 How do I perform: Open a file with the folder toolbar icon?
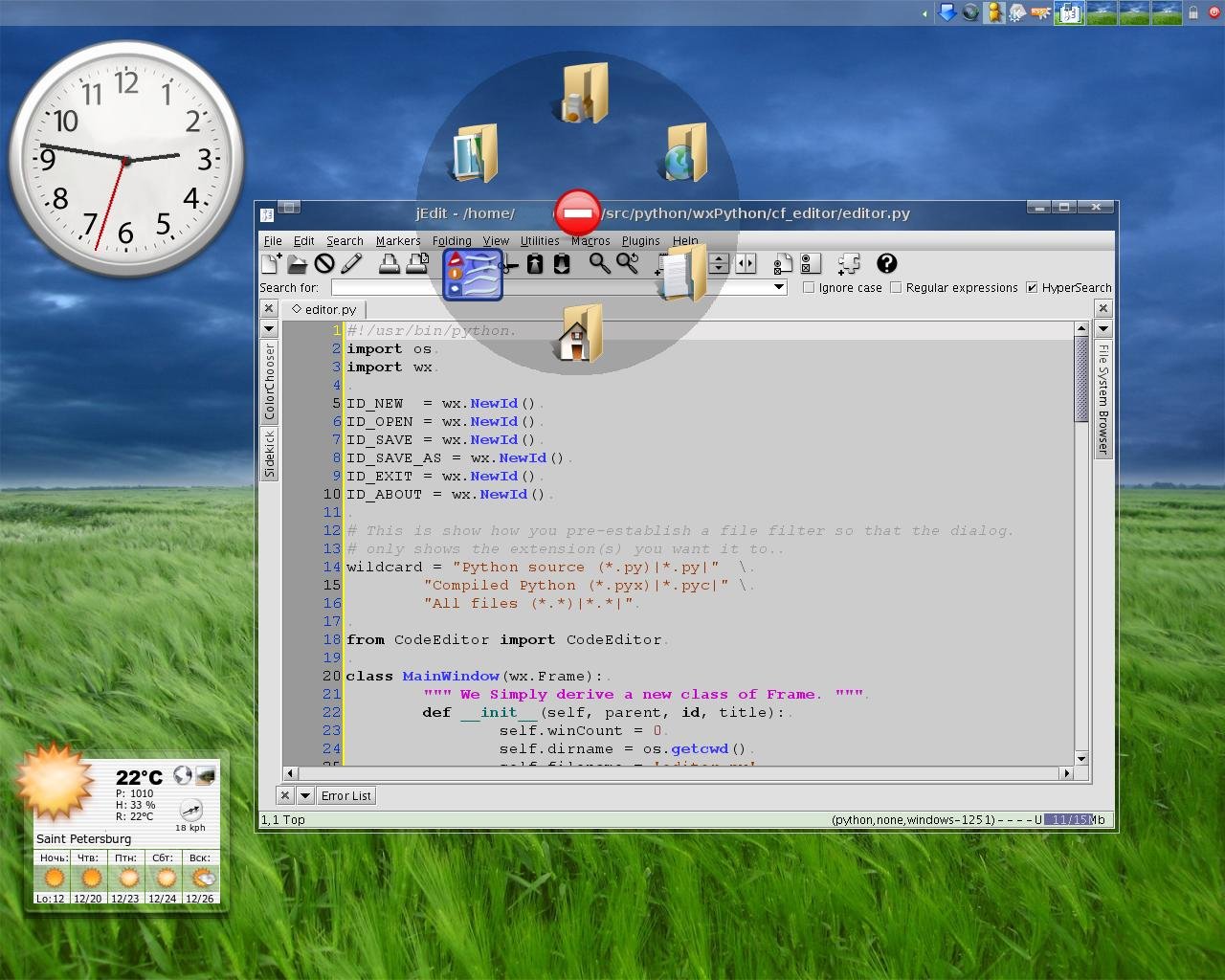[297, 263]
